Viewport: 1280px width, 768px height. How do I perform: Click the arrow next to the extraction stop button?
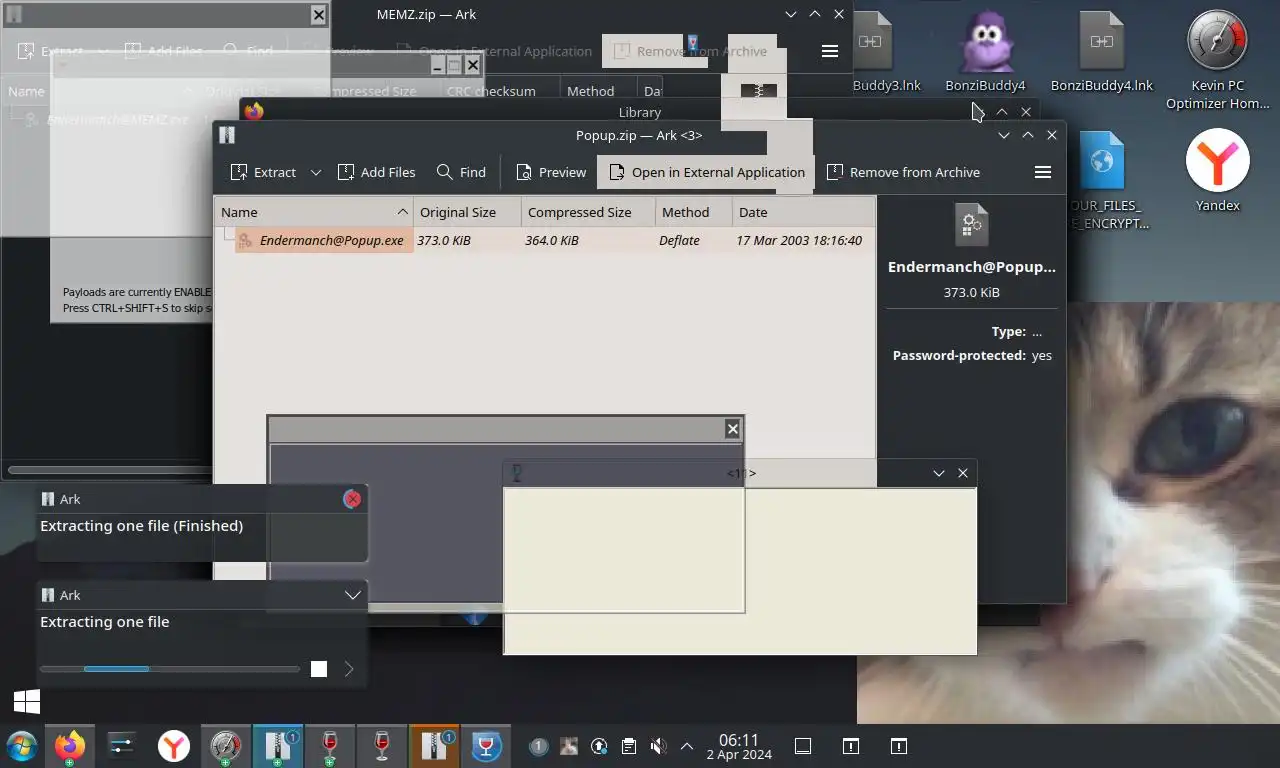click(x=349, y=669)
